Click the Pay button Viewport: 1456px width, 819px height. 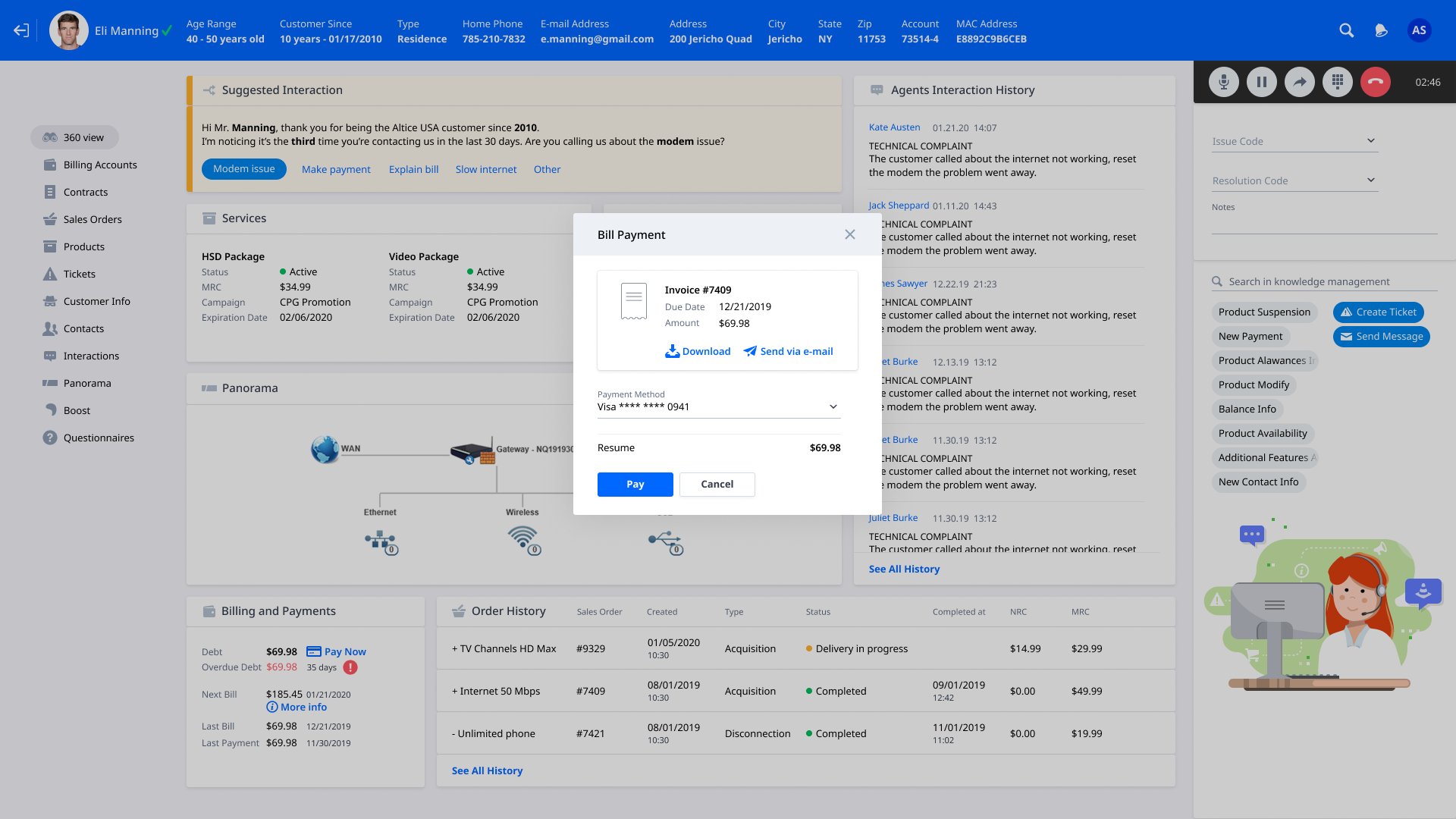[635, 484]
